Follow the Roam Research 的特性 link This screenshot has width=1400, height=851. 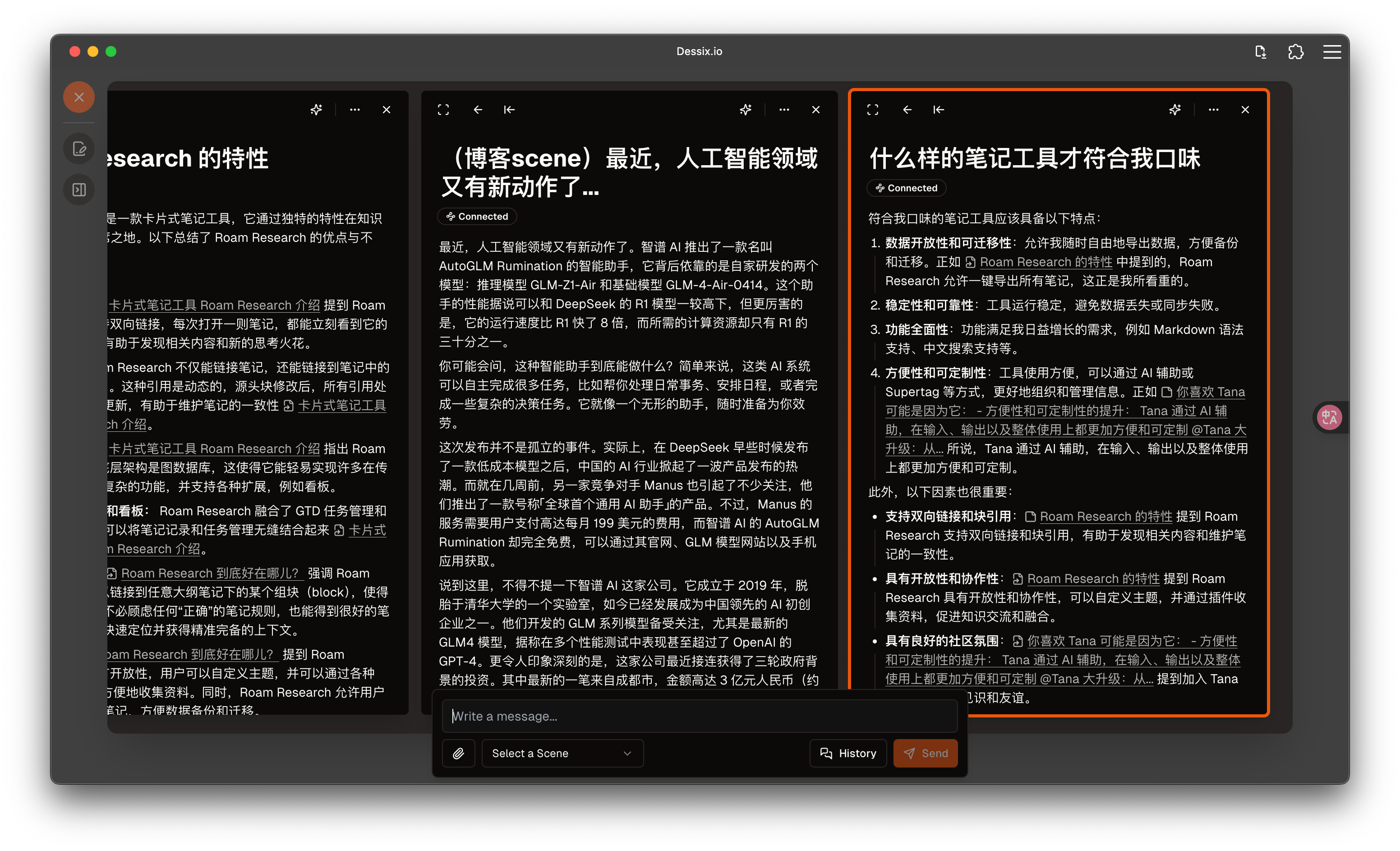1045,262
